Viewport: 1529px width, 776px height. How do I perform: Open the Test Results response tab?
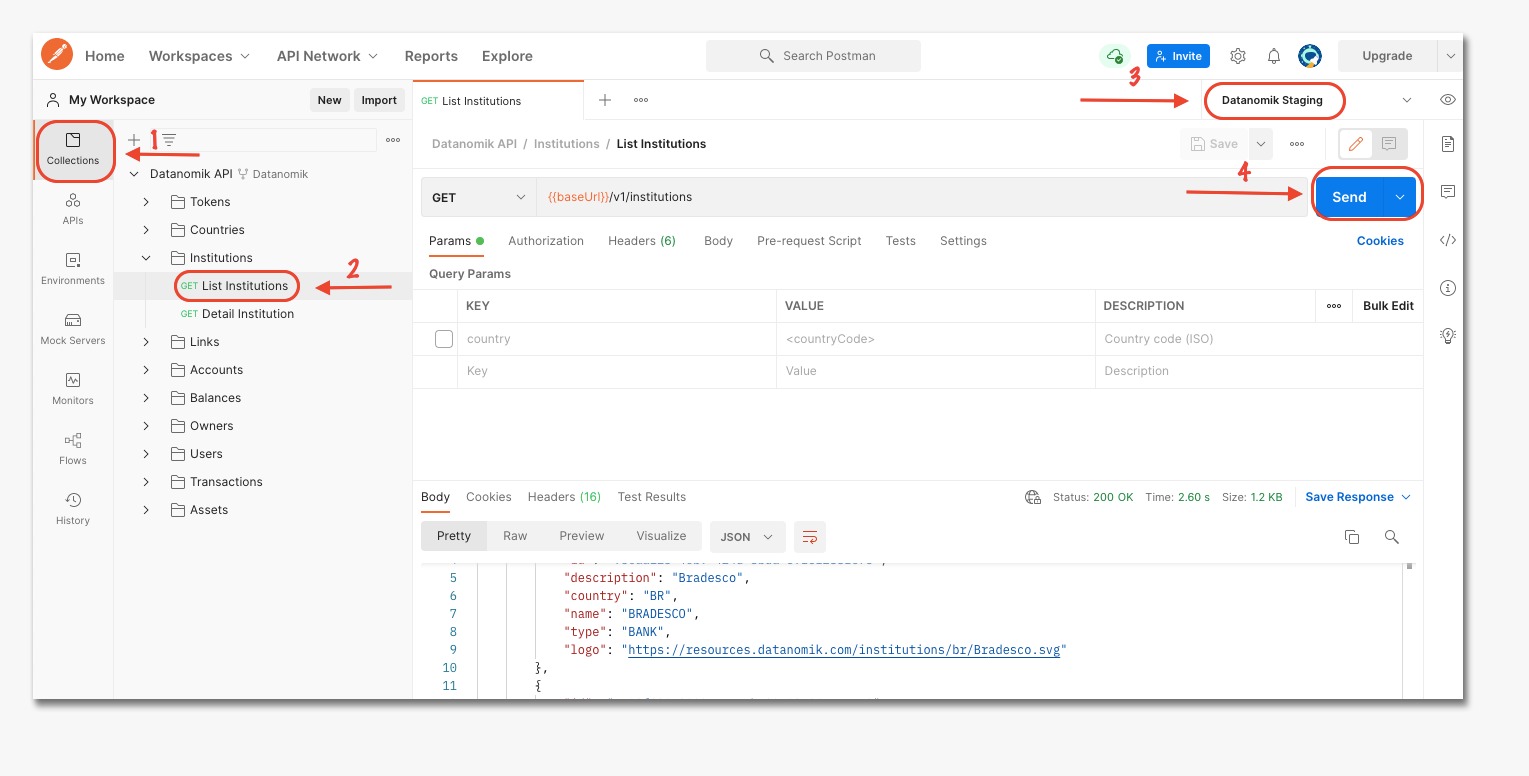(x=652, y=497)
